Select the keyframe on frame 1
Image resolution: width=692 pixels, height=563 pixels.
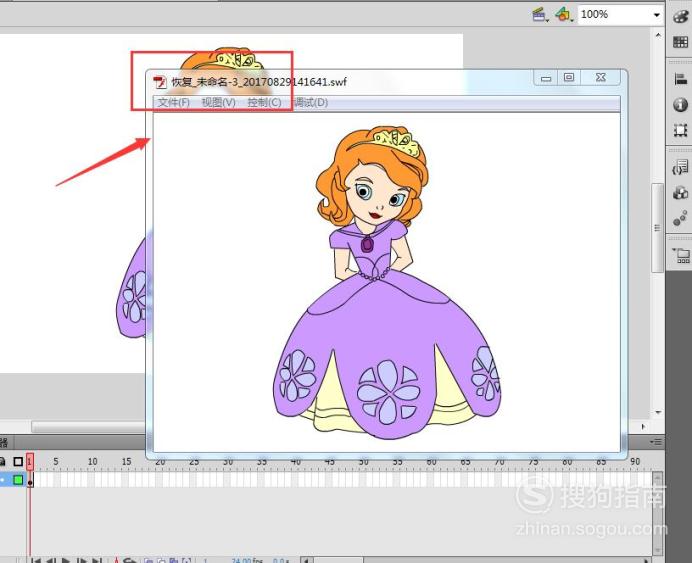tap(30, 480)
